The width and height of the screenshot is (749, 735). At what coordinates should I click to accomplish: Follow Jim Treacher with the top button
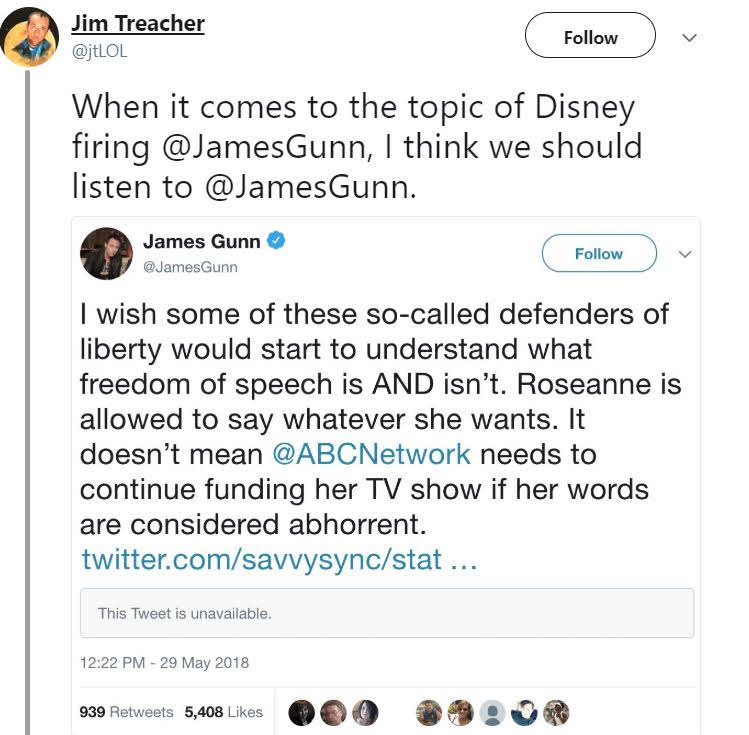tap(590, 35)
